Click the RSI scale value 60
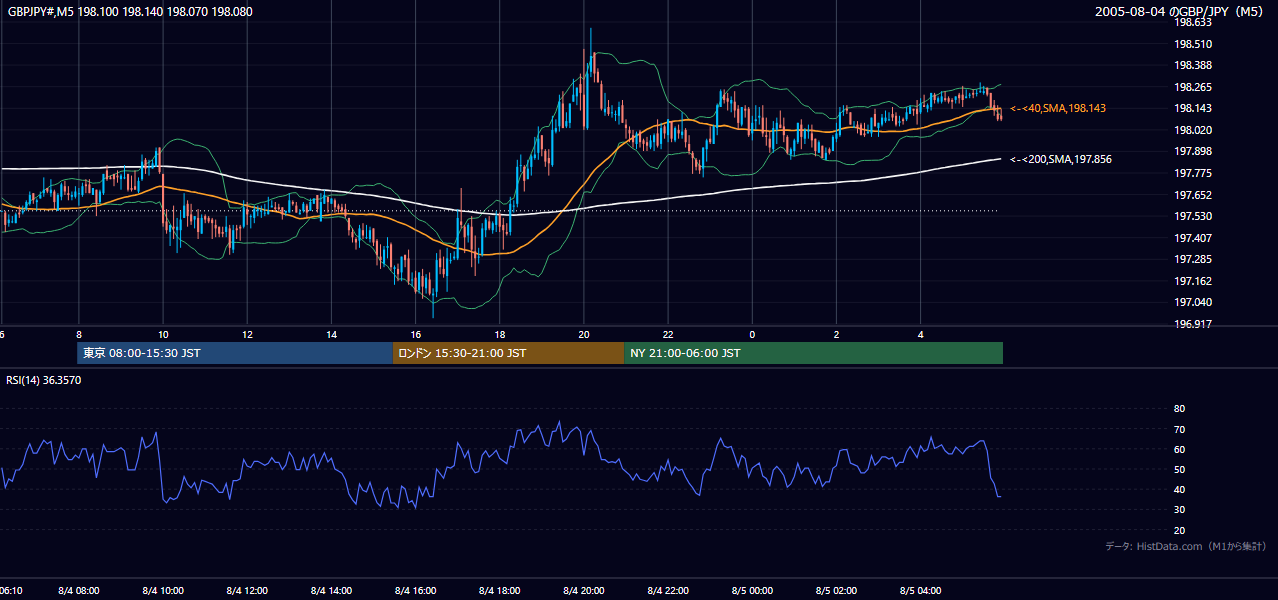Image resolution: width=1278 pixels, height=600 pixels. pos(1179,449)
